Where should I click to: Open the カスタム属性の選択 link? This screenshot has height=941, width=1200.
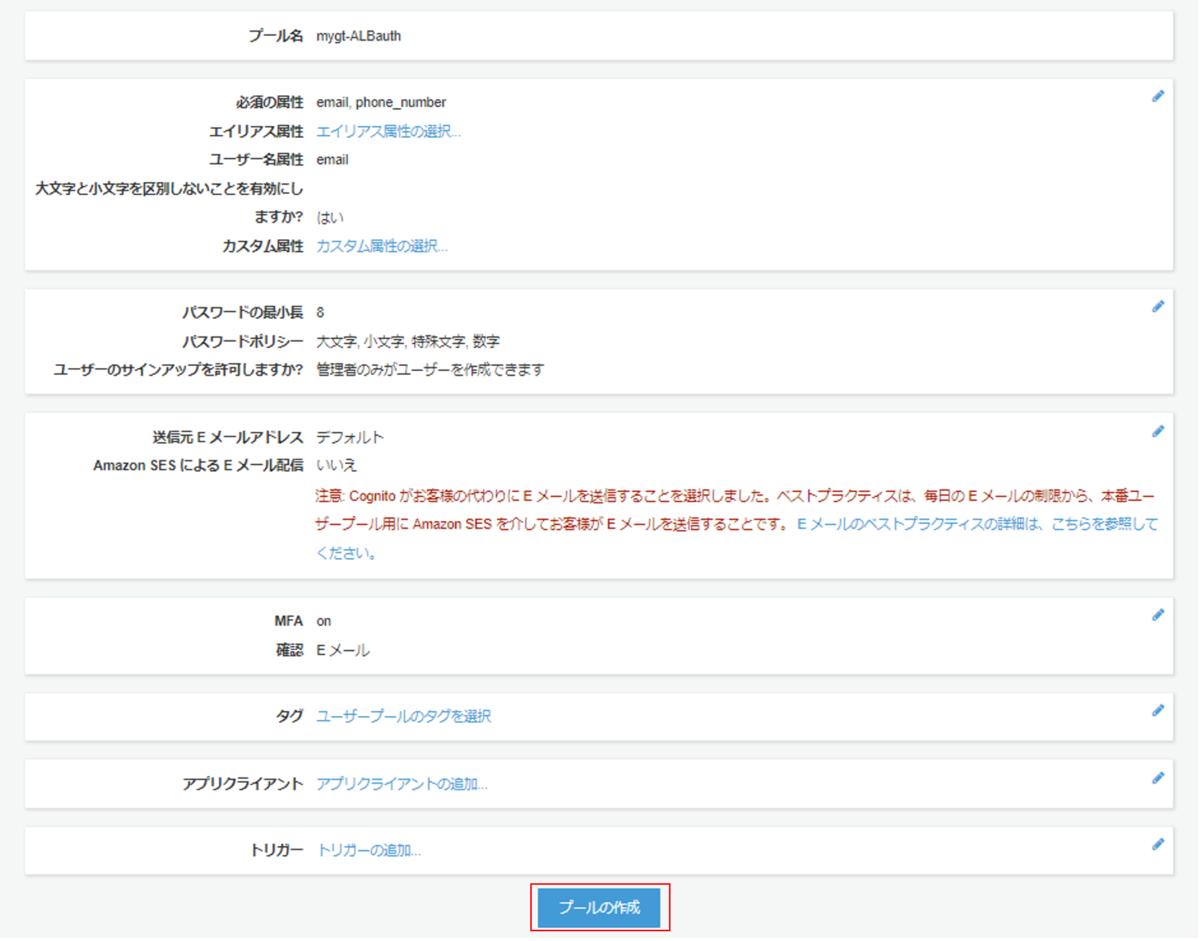tap(383, 245)
